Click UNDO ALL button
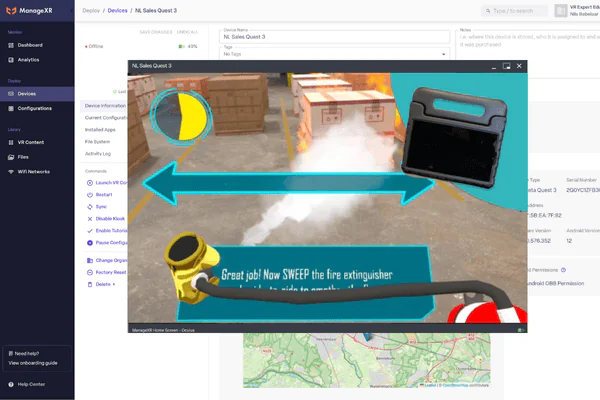 tap(187, 32)
